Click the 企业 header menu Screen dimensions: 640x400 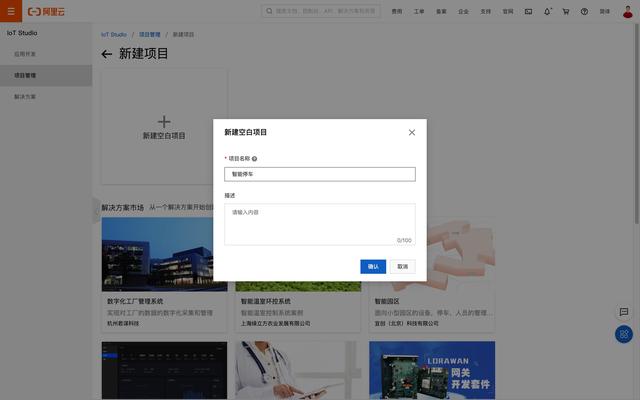click(x=463, y=11)
